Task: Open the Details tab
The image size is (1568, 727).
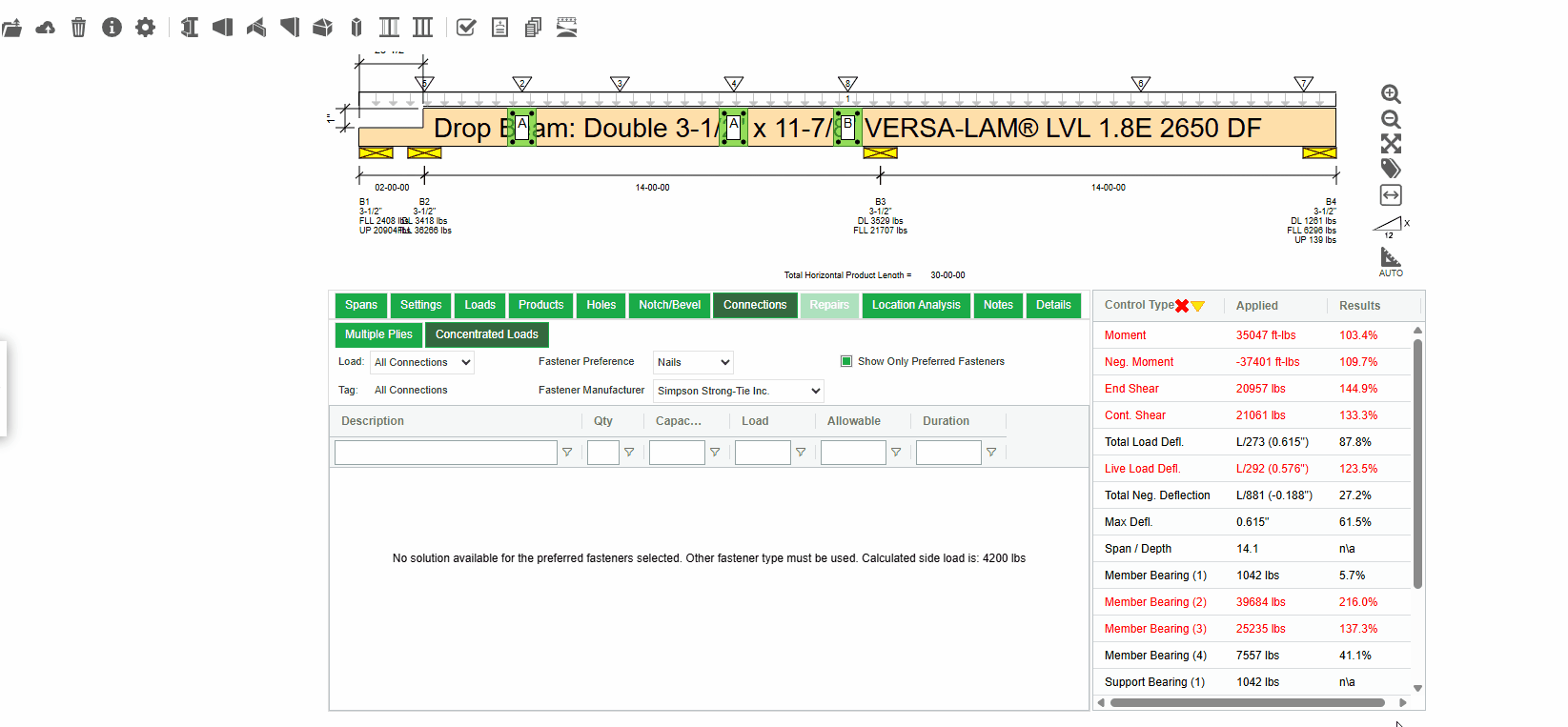Action: point(1053,305)
